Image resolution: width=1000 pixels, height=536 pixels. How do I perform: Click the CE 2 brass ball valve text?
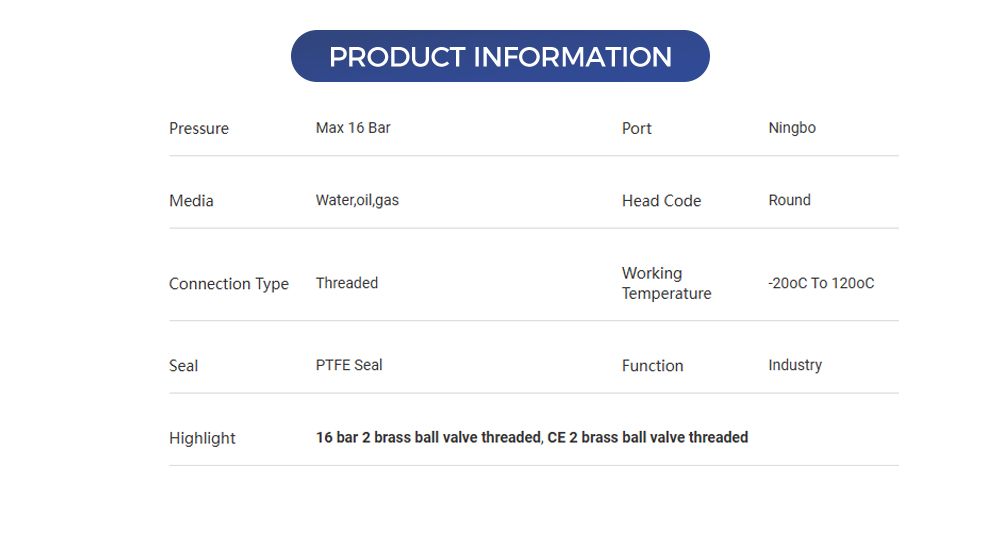[648, 437]
